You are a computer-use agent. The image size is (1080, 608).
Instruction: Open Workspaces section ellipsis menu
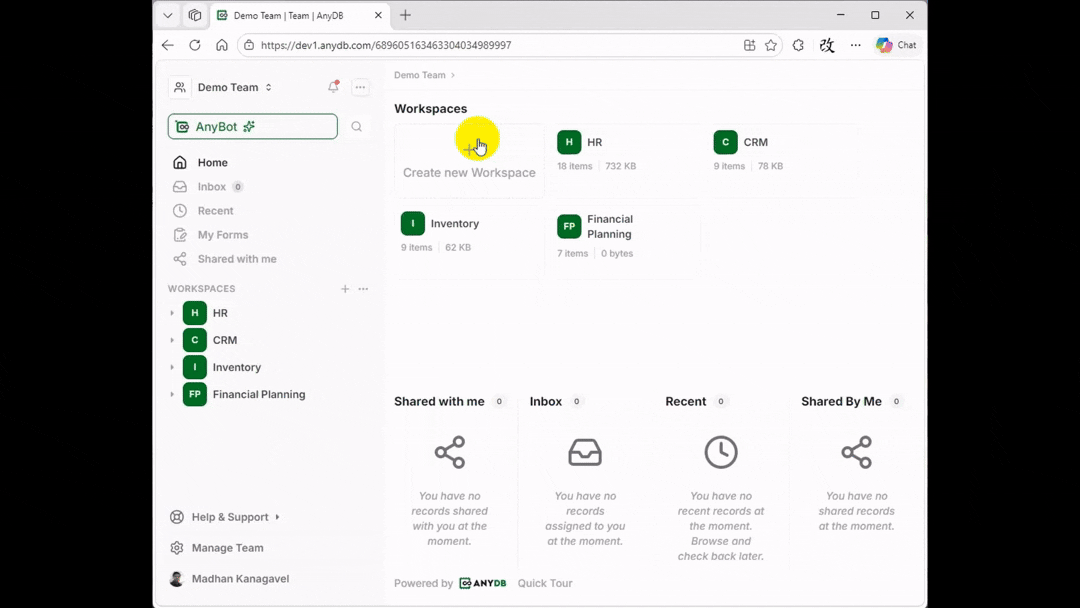363,289
